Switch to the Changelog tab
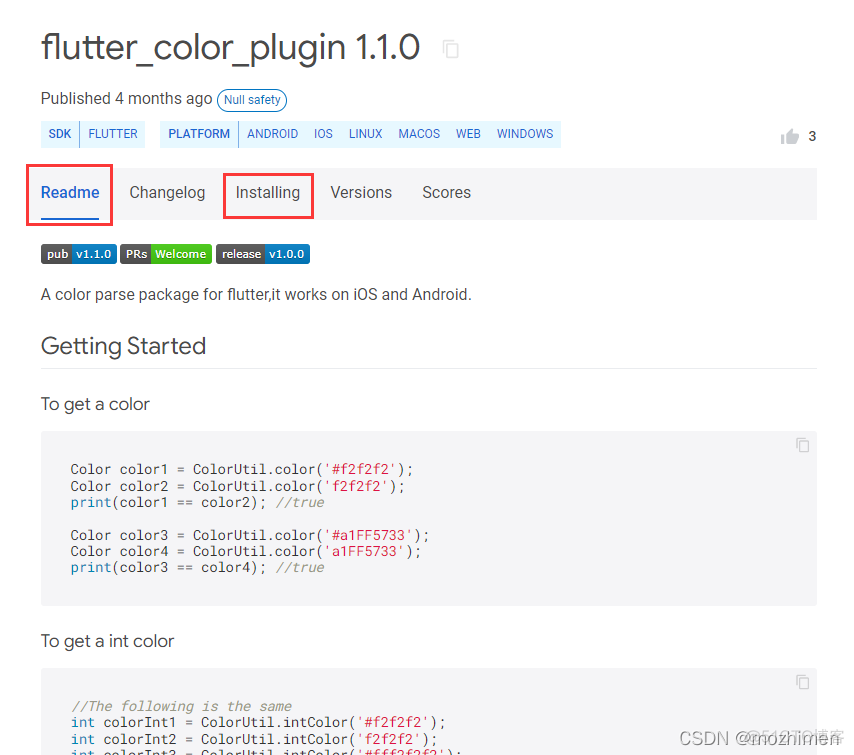Viewport: 854px width, 755px height. [x=167, y=192]
